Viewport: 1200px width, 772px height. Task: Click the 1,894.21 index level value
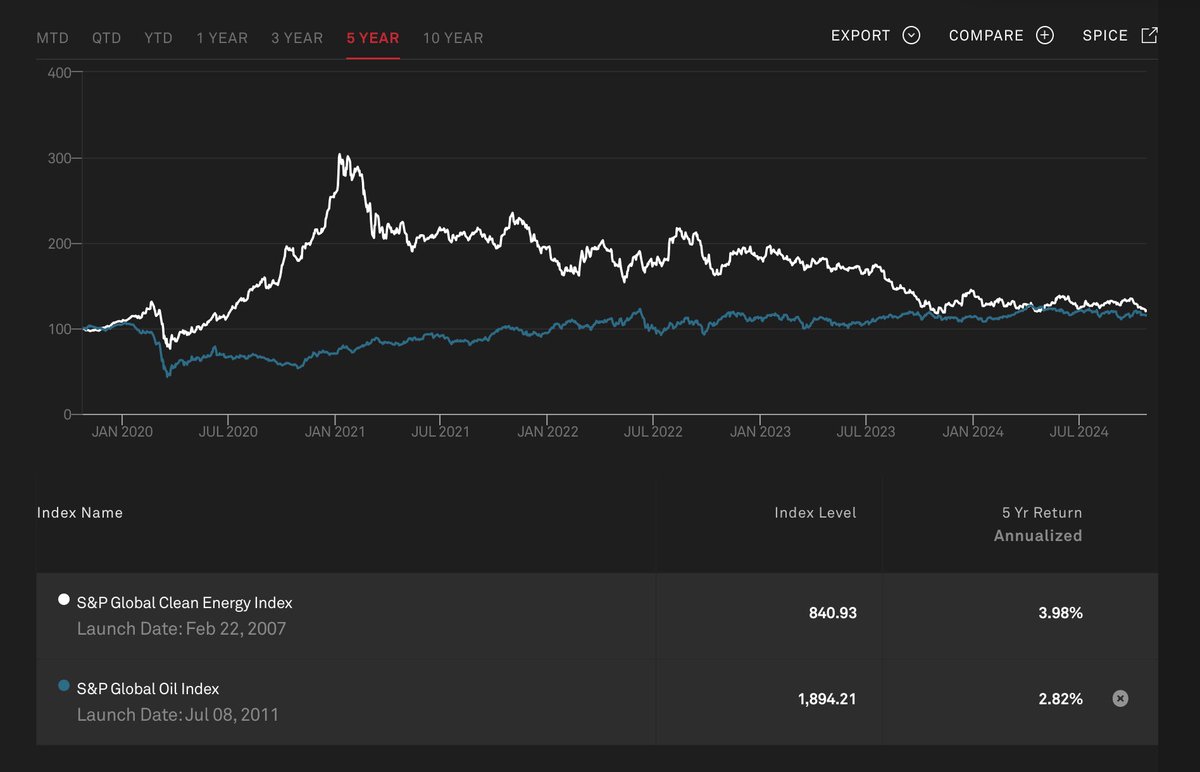(827, 699)
